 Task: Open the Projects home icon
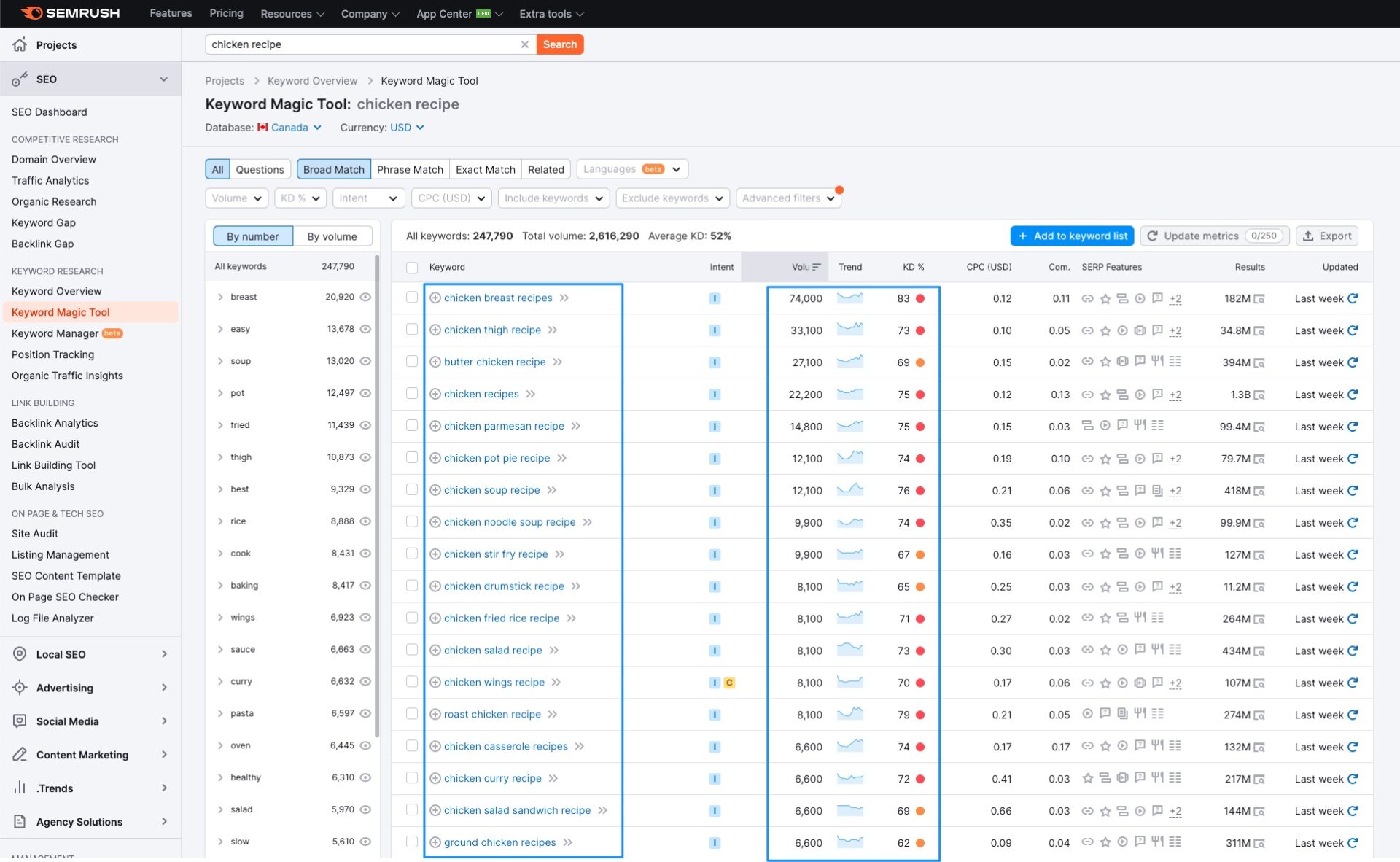20,44
